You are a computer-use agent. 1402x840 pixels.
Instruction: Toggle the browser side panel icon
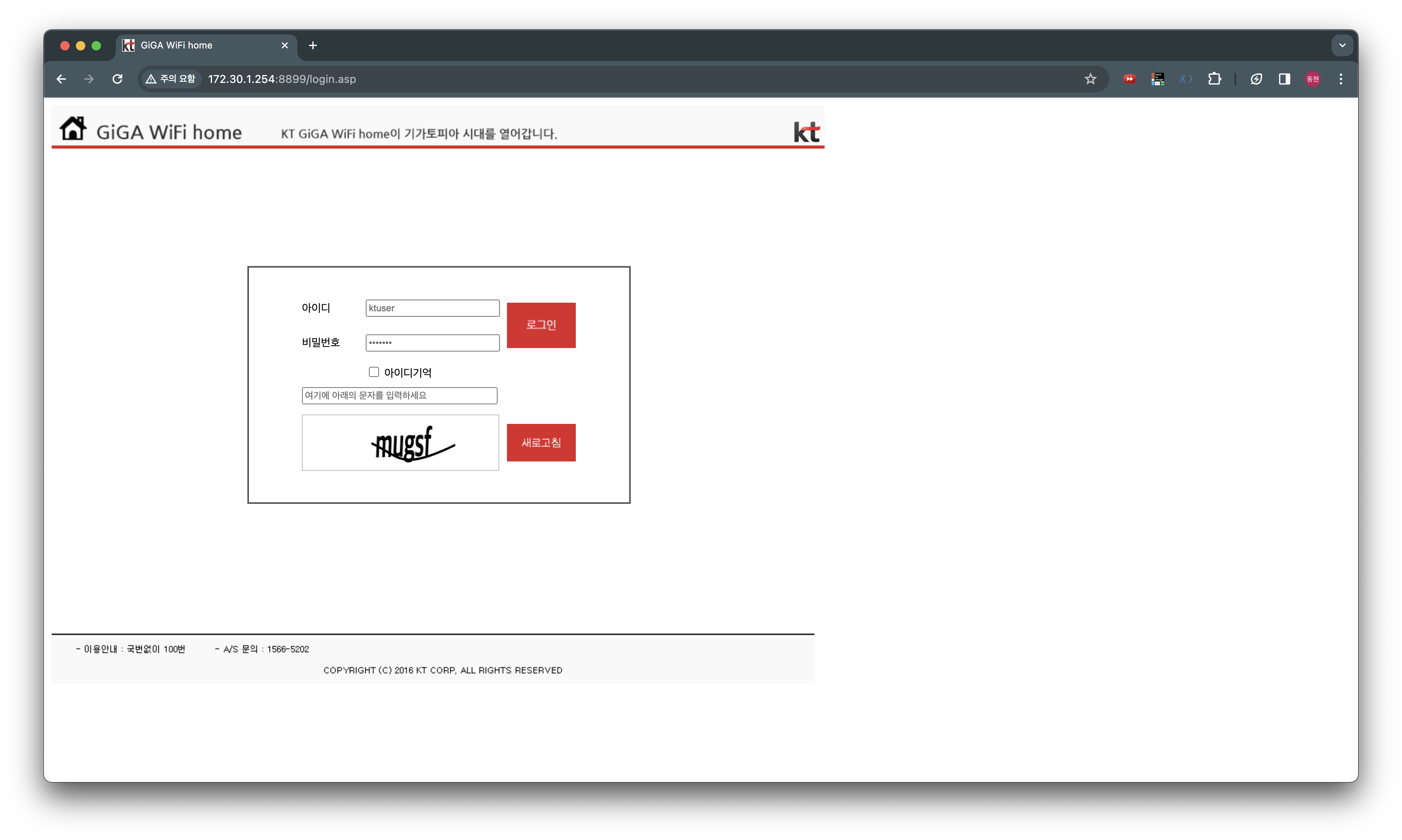pos(1284,79)
